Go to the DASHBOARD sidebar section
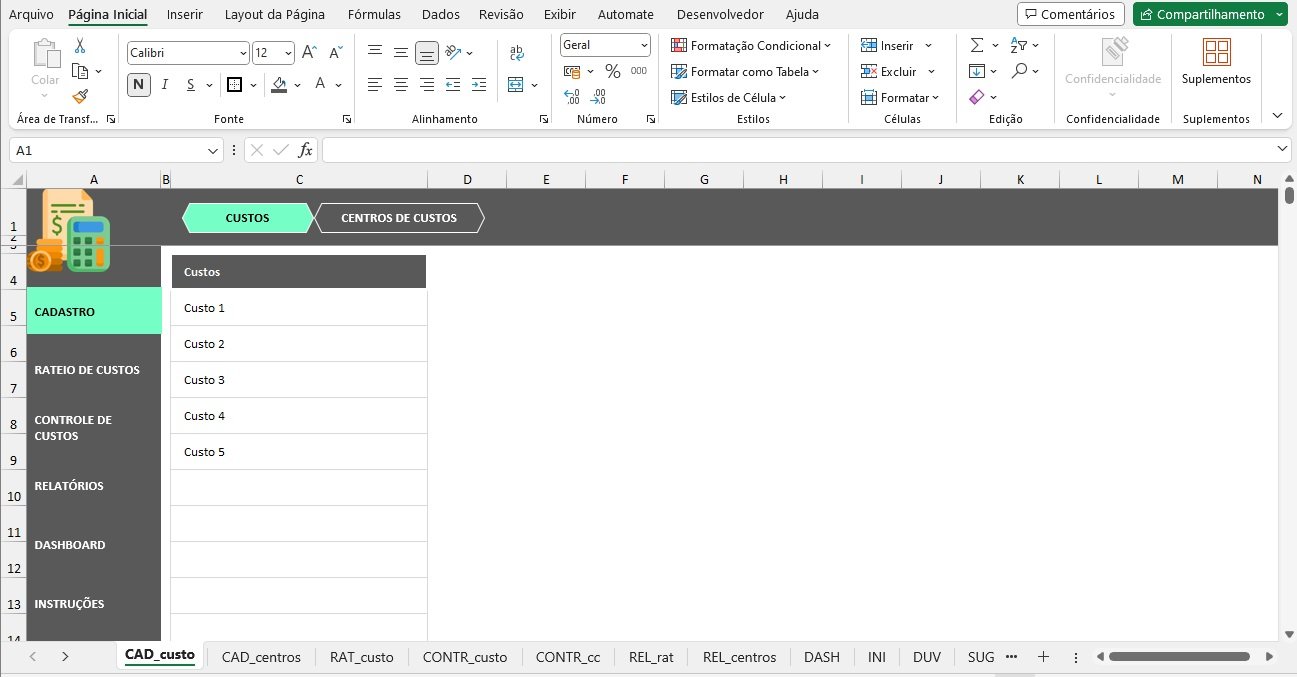This screenshot has width=1297, height=677. coord(70,545)
